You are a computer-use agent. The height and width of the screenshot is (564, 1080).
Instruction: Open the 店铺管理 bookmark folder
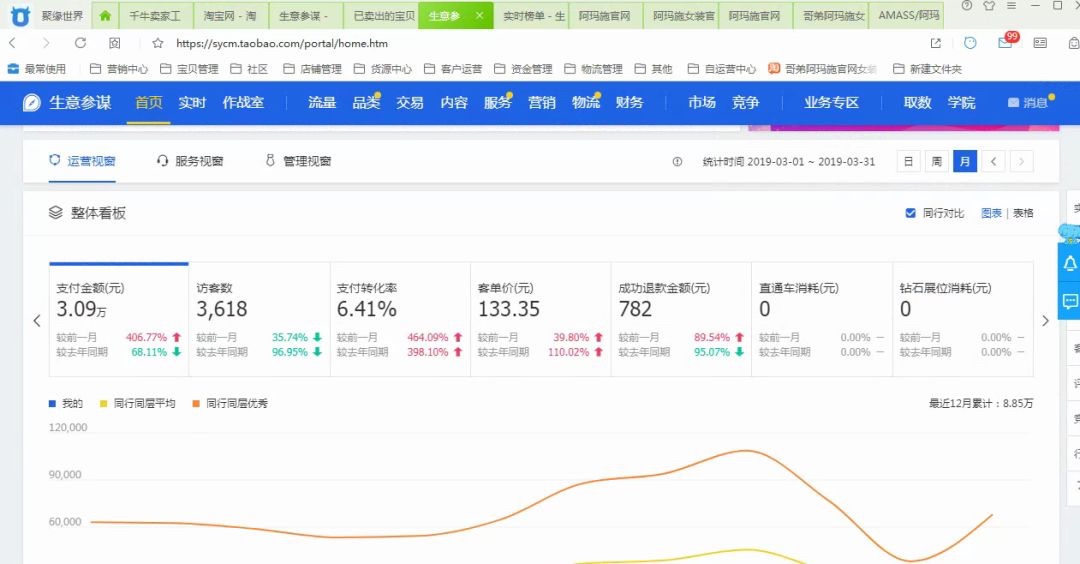pyautogui.click(x=312, y=69)
